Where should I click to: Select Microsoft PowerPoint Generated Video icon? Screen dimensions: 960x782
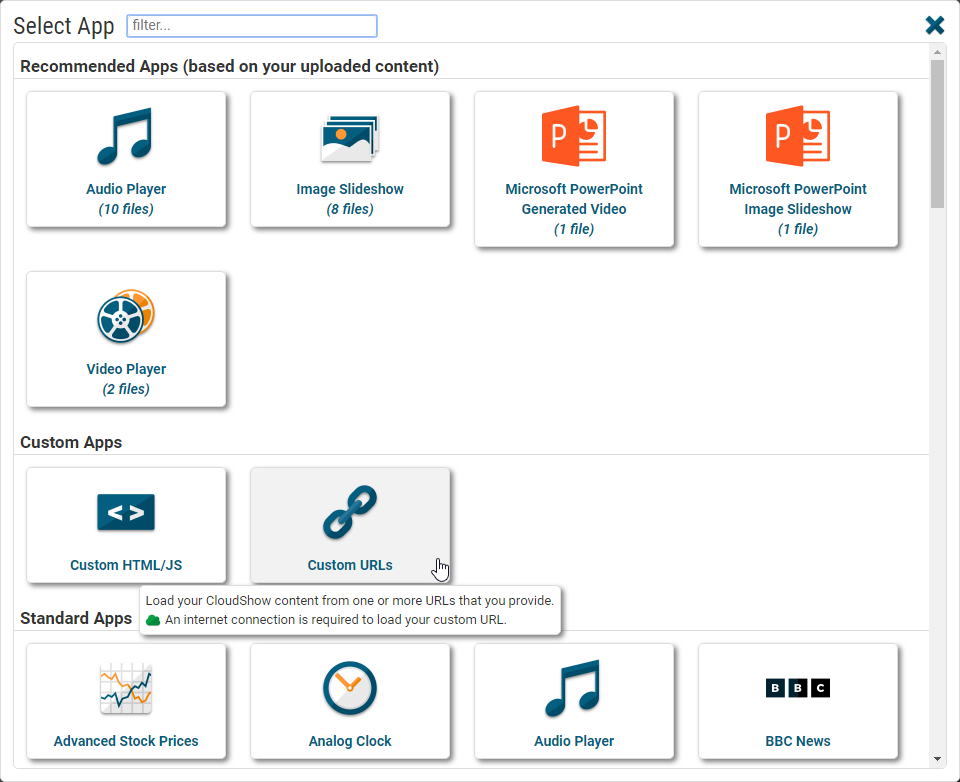[x=573, y=137]
